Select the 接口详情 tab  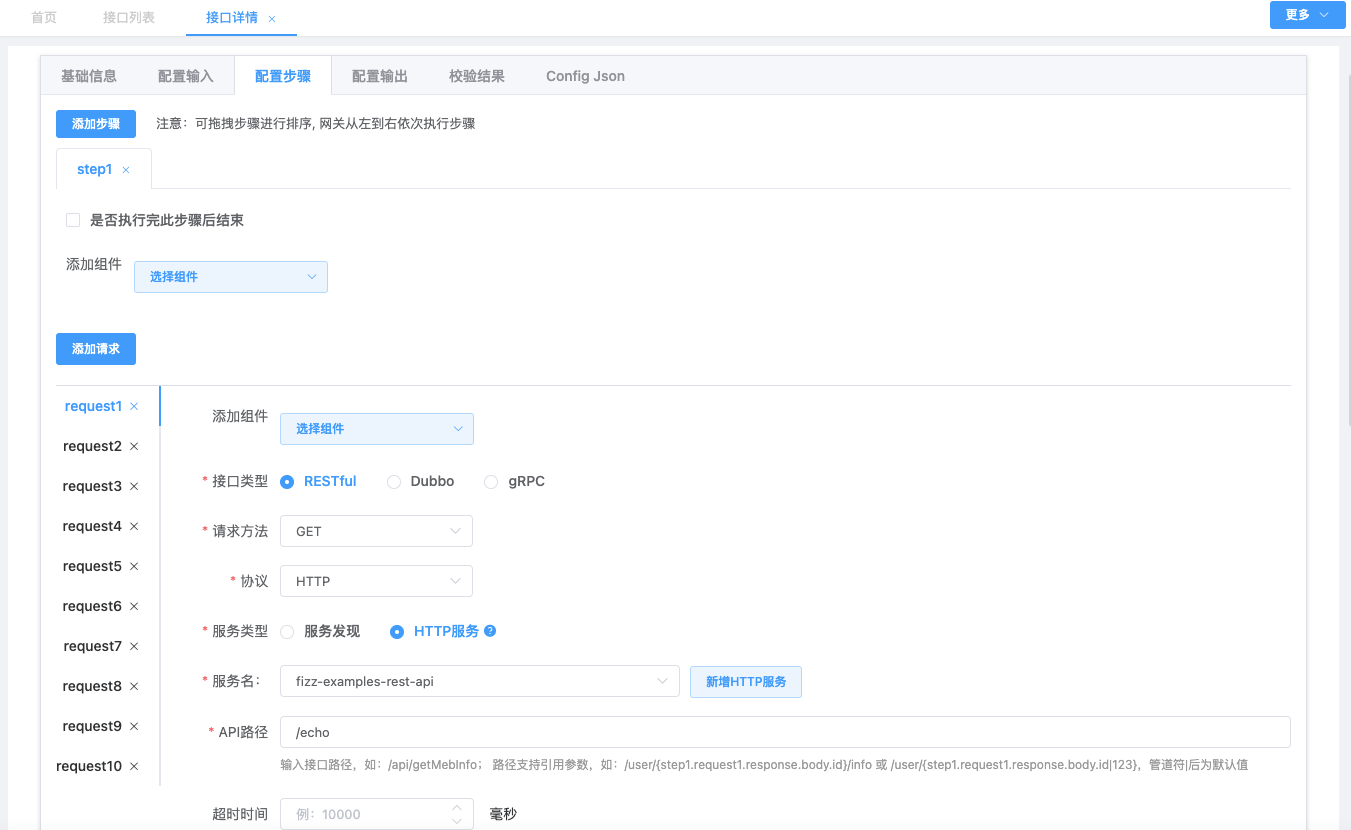(232, 18)
